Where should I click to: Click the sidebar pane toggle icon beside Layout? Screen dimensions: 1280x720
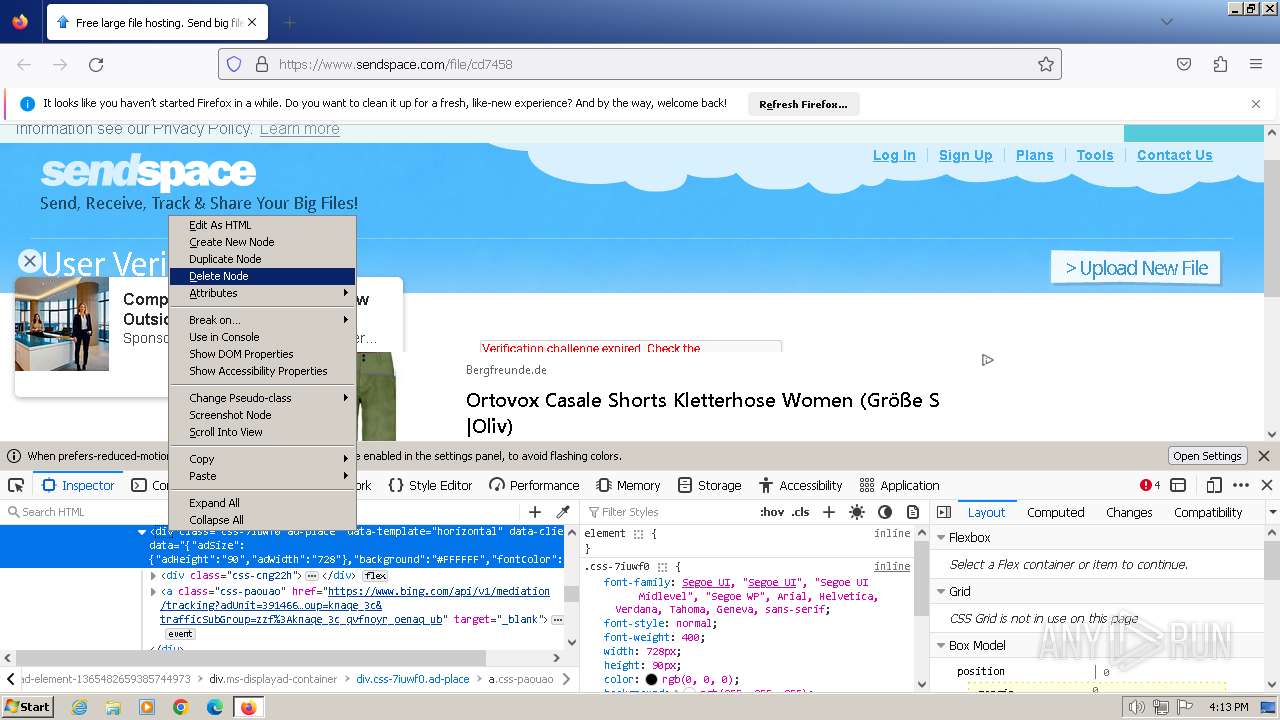click(x=943, y=512)
